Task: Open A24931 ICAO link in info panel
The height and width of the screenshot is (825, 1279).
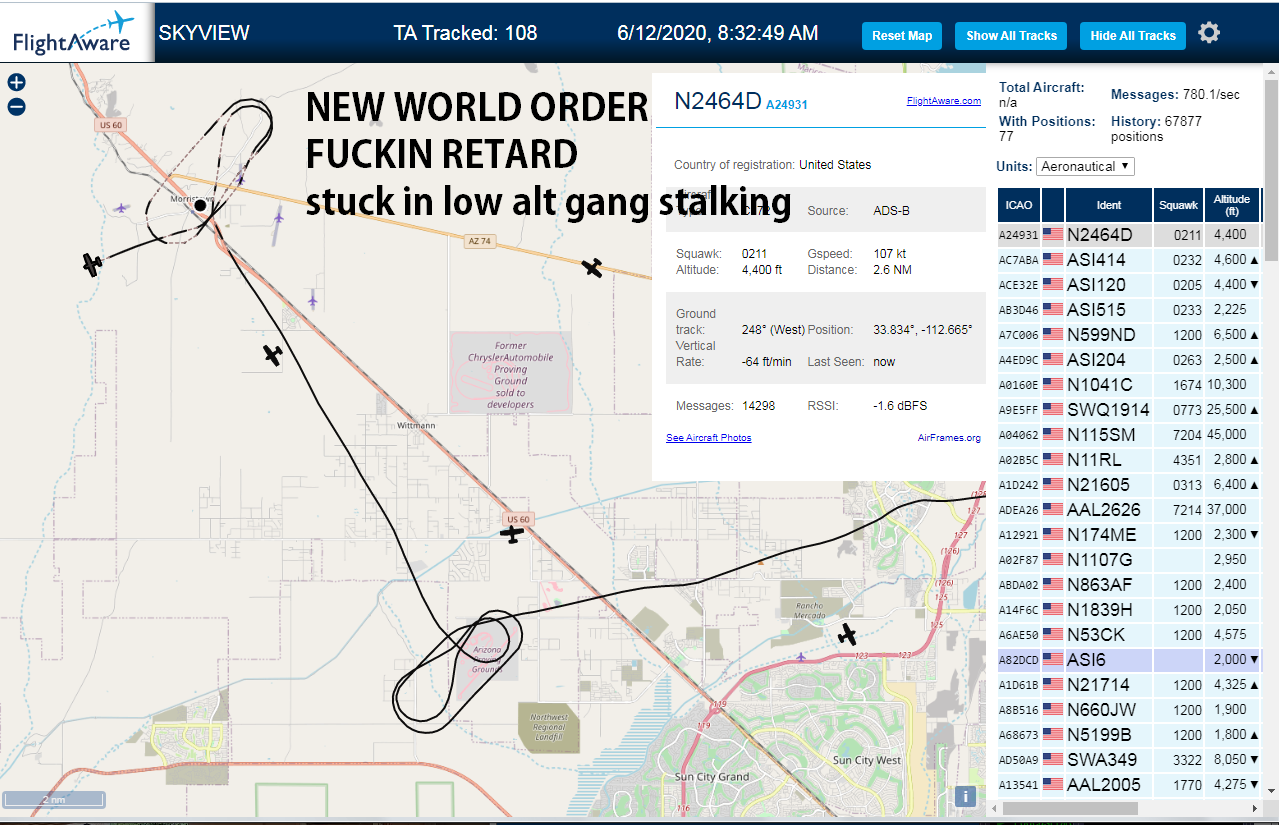Action: (786, 105)
